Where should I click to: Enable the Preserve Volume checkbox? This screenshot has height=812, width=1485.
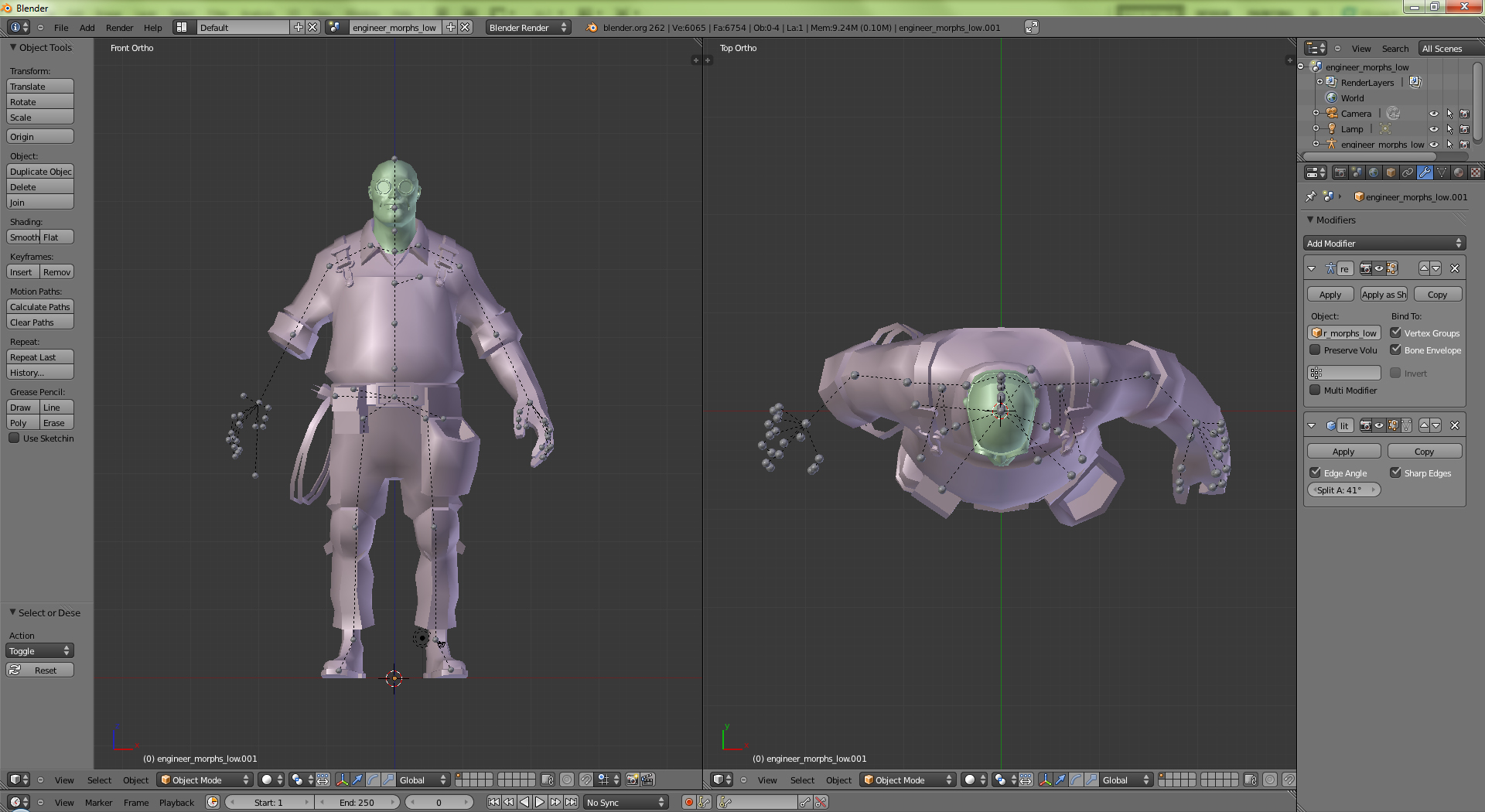[x=1315, y=350]
